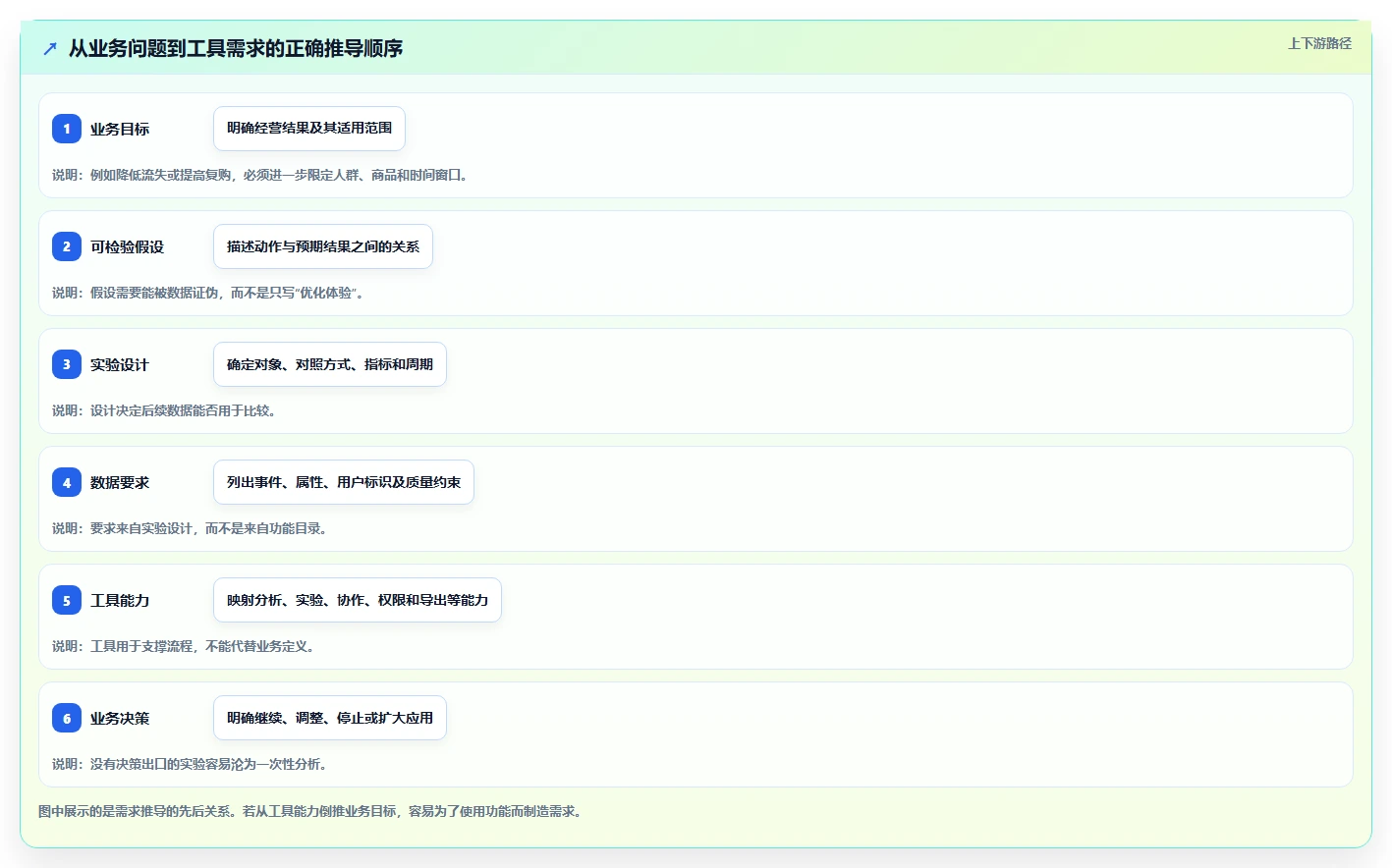Click the 实验设计 step label

click(120, 364)
